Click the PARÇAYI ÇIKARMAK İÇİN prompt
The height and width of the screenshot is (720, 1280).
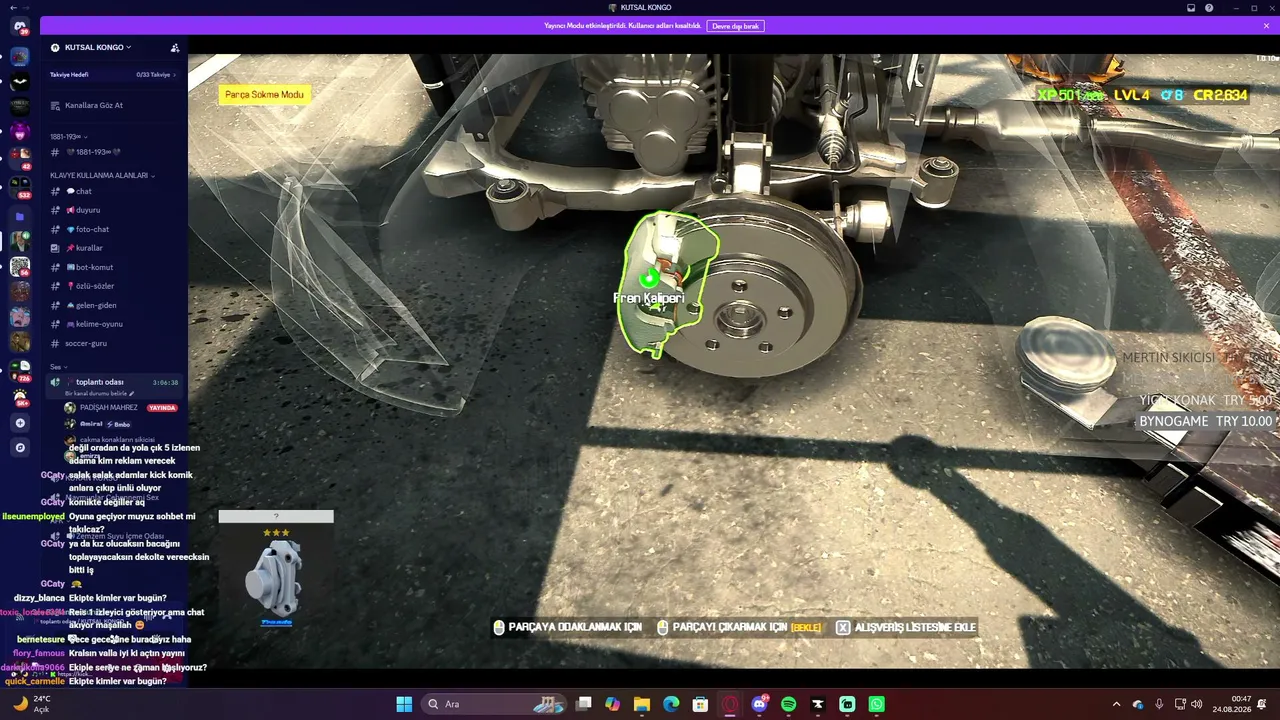739,627
